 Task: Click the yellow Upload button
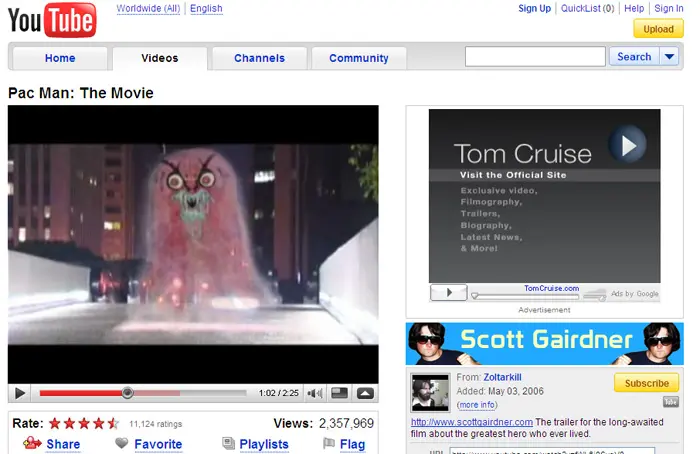coord(658,29)
